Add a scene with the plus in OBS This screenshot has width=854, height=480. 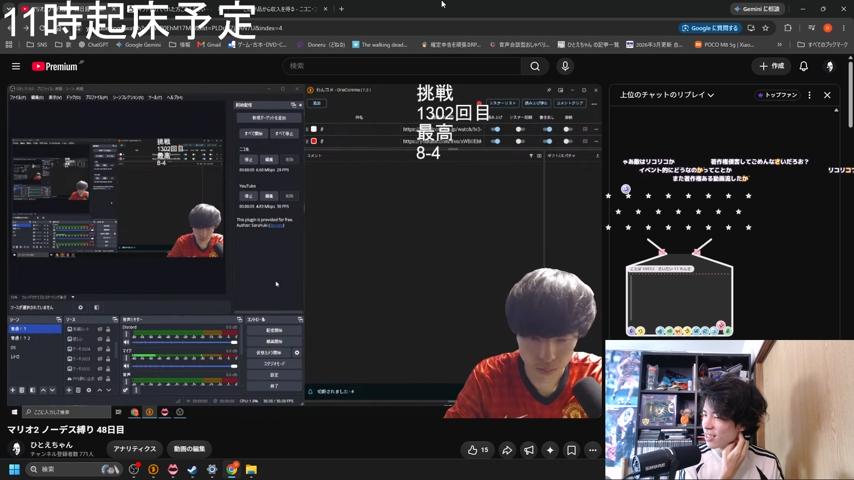(x=13, y=390)
